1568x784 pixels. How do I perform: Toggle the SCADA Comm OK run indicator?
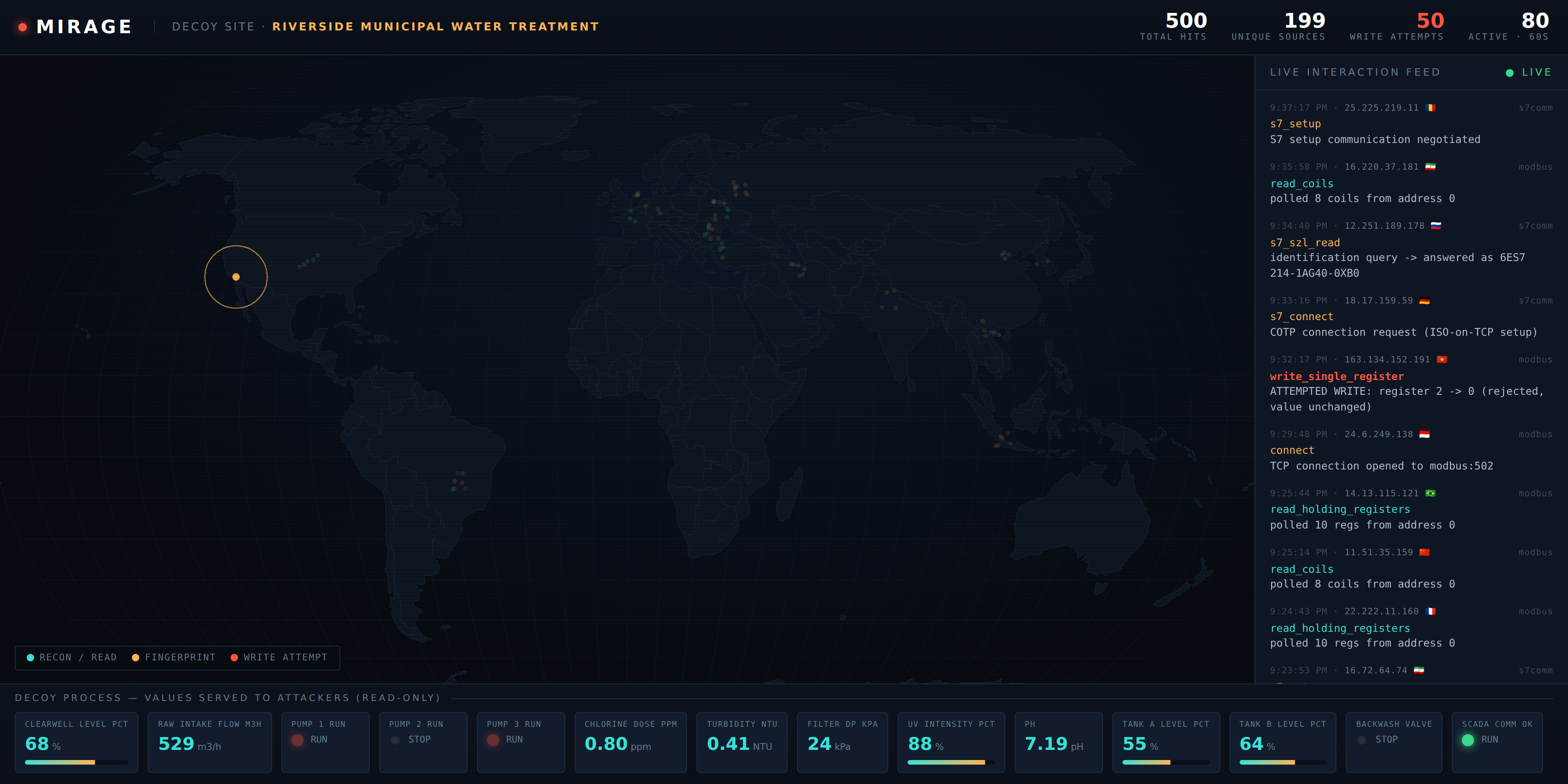click(x=1468, y=740)
